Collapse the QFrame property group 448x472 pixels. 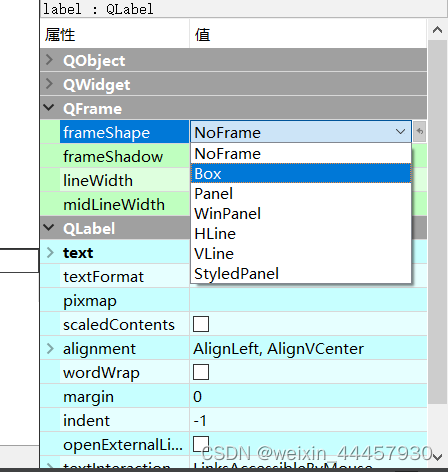click(49, 108)
